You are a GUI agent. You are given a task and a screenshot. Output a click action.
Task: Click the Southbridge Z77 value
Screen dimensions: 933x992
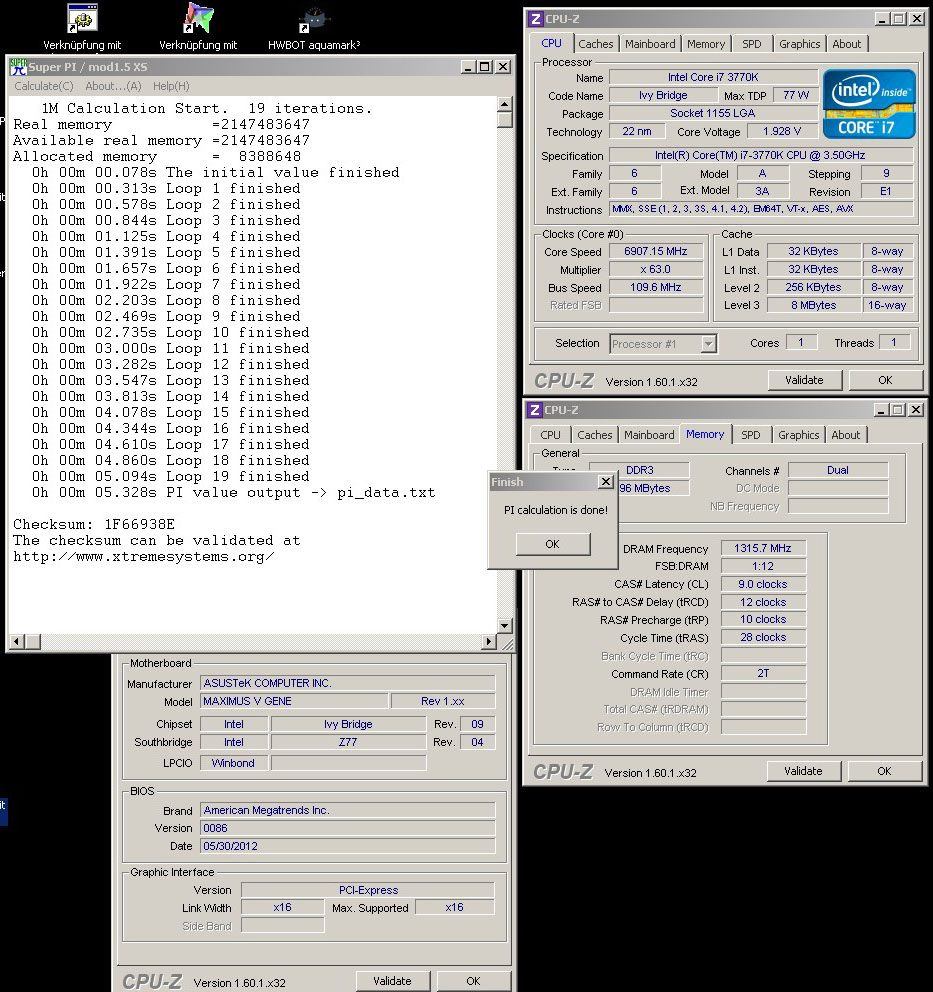[x=349, y=742]
